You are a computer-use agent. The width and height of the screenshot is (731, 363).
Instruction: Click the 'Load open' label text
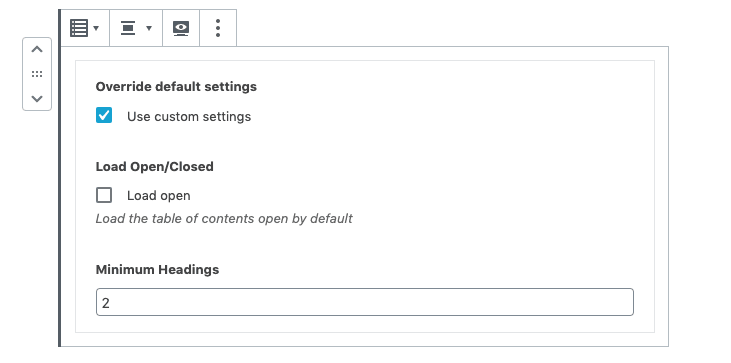[159, 196]
